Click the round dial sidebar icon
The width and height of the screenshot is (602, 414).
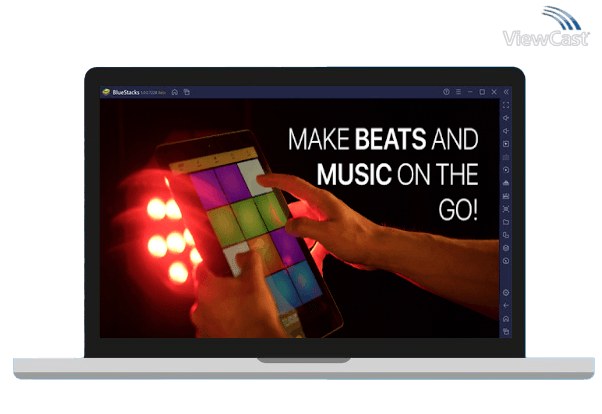(x=506, y=261)
